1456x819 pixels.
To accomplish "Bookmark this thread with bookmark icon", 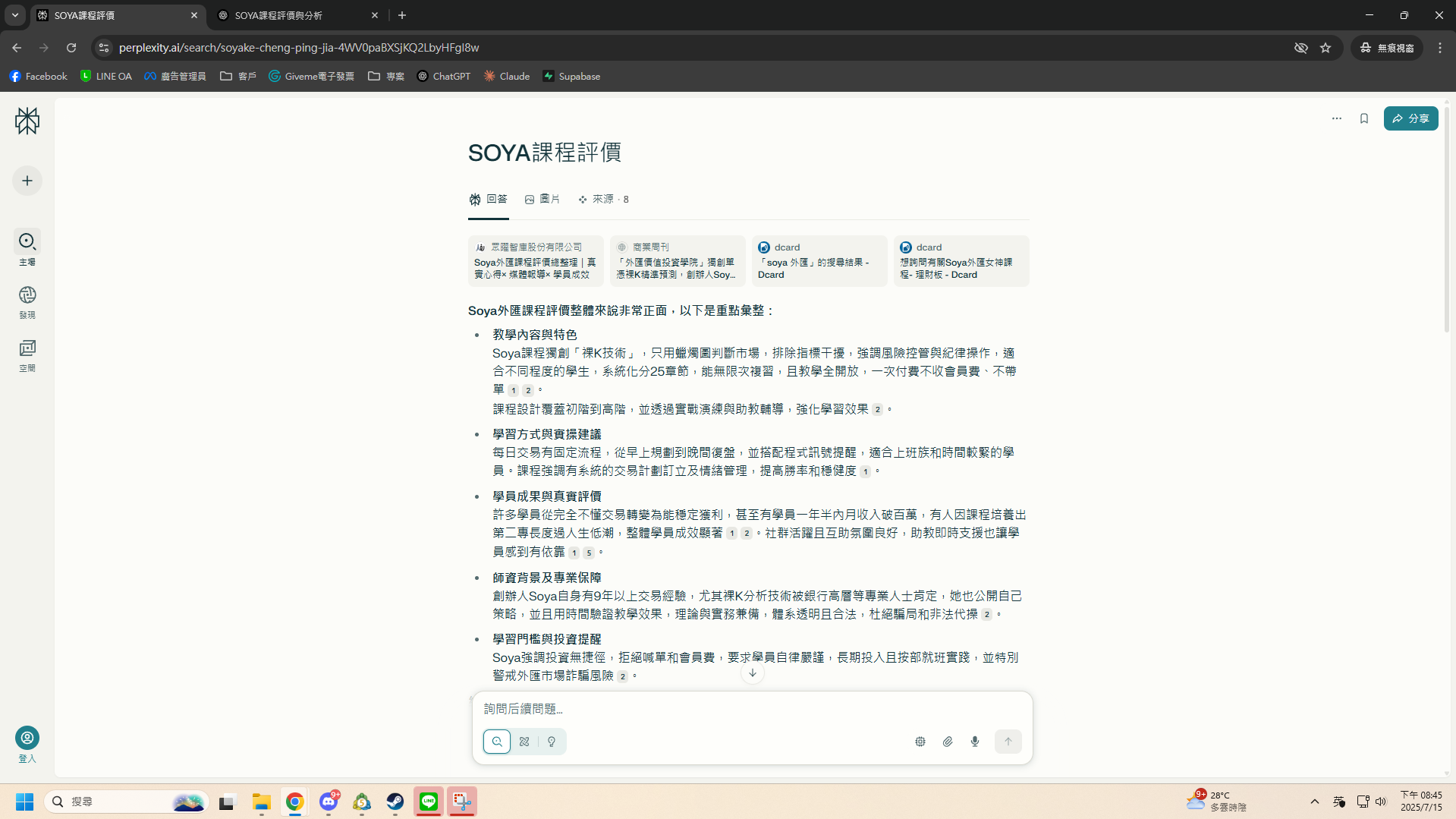I will (x=1364, y=118).
